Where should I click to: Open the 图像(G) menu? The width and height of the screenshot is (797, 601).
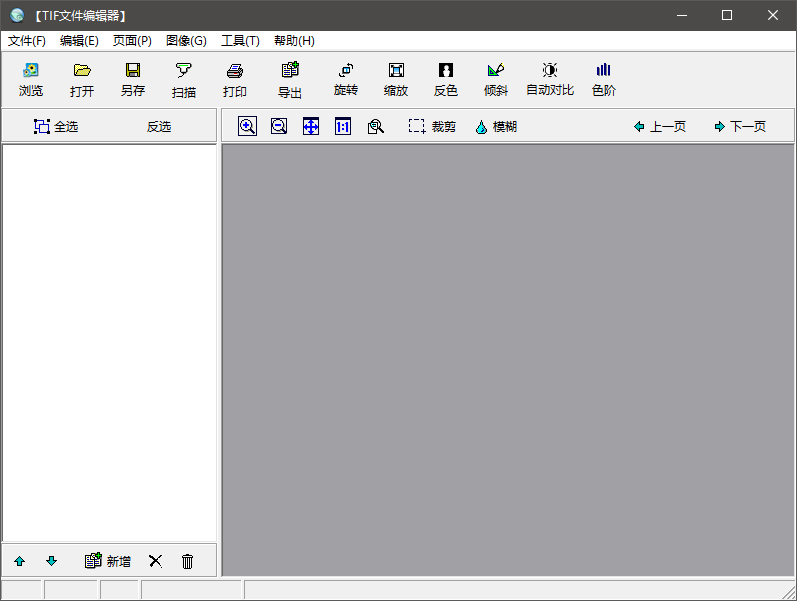point(186,41)
